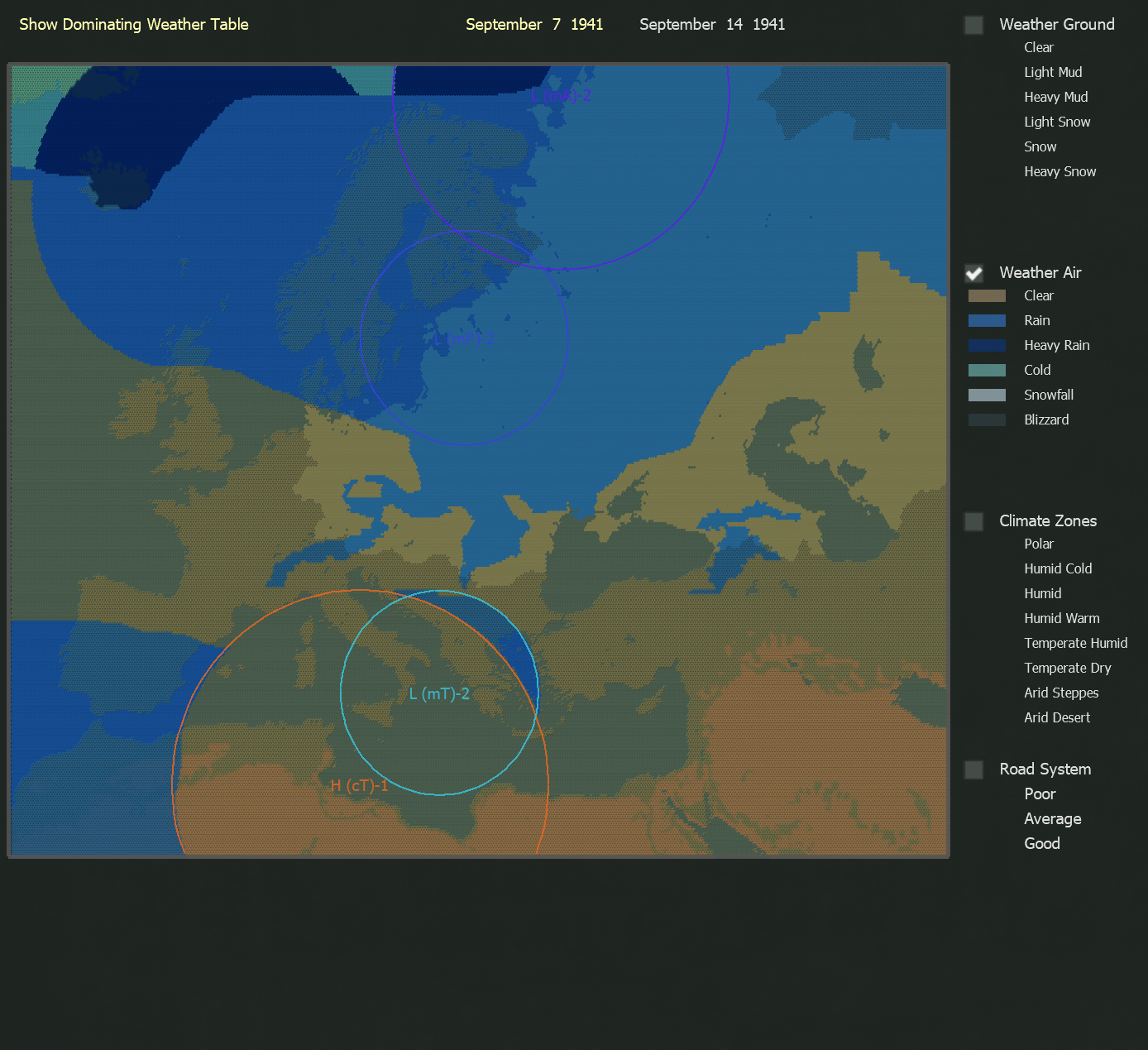Click the Rain color swatch
Viewport: 1148px width, 1050px height.
(987, 321)
